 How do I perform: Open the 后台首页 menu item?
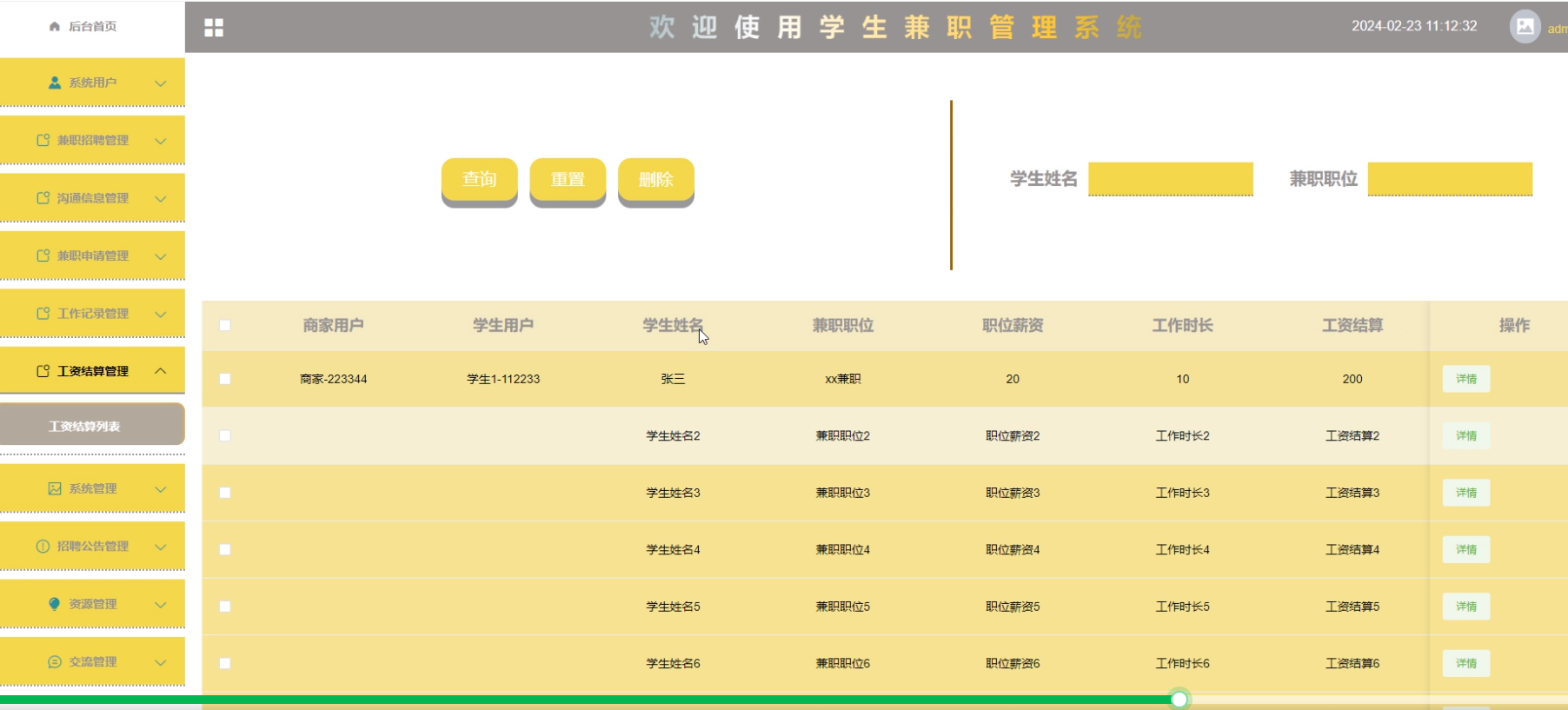point(92,26)
